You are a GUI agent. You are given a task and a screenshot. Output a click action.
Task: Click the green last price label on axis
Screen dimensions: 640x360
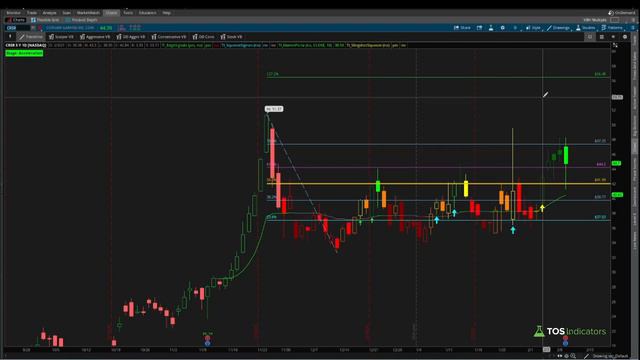[616, 163]
